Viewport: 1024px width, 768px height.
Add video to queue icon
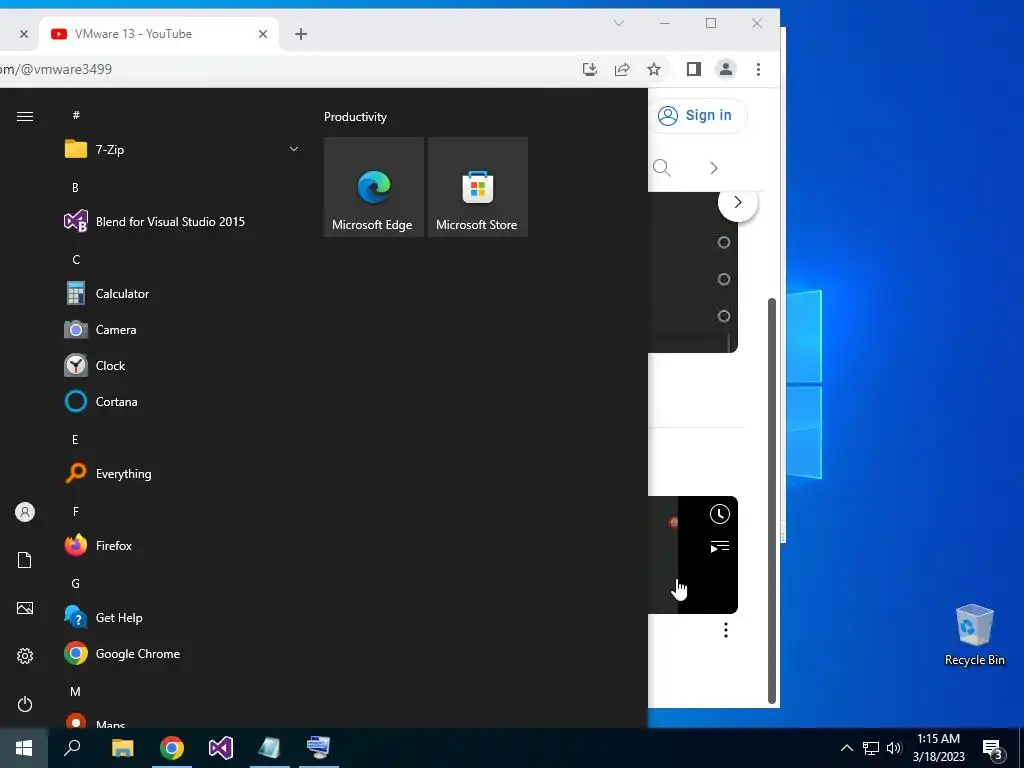pos(720,547)
